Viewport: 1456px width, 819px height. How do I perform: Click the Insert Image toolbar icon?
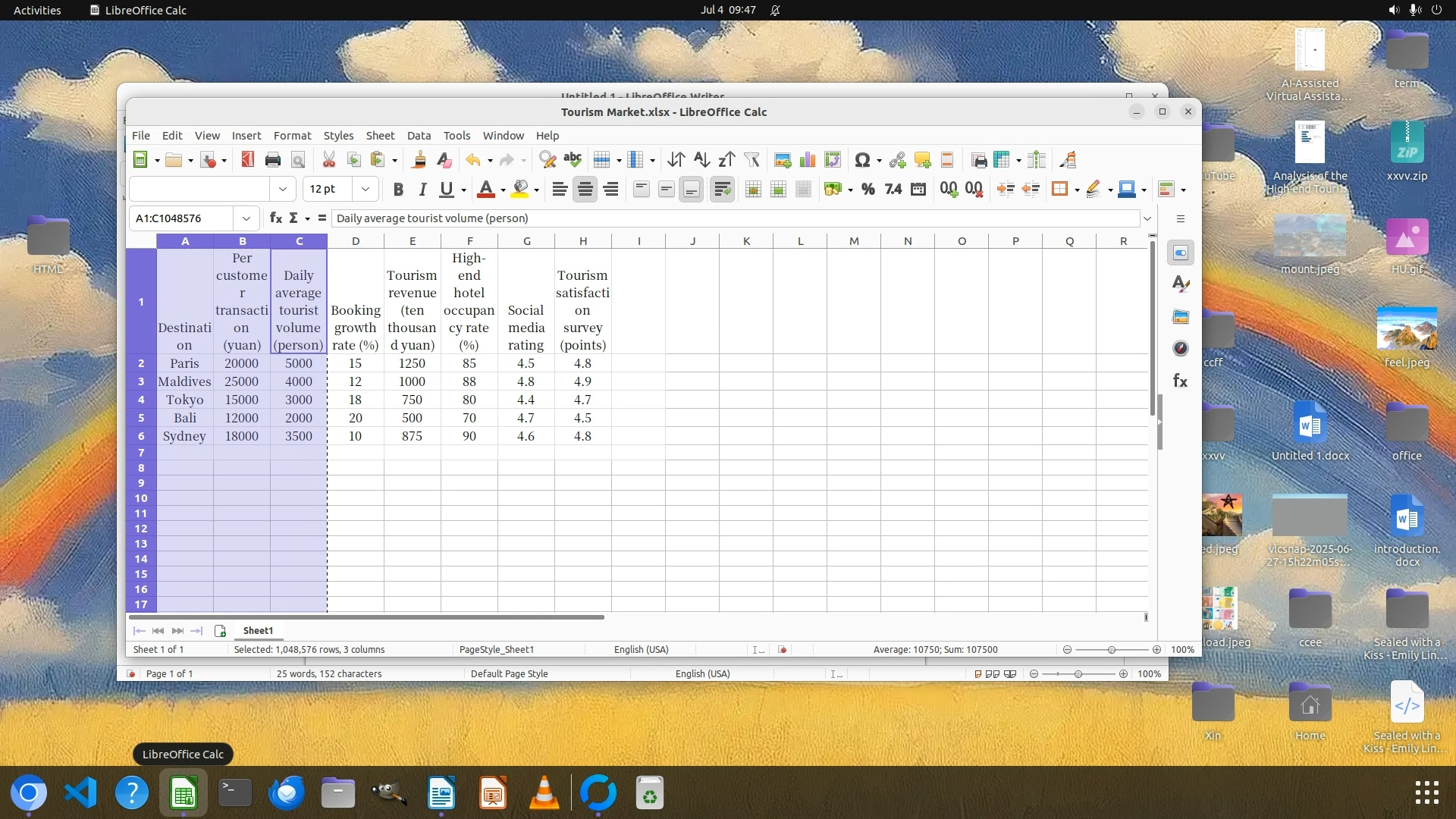click(783, 160)
